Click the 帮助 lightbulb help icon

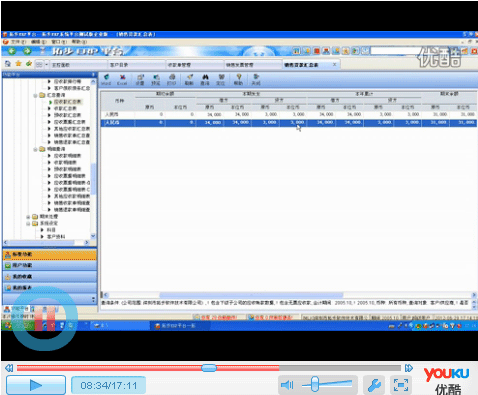coord(238,80)
